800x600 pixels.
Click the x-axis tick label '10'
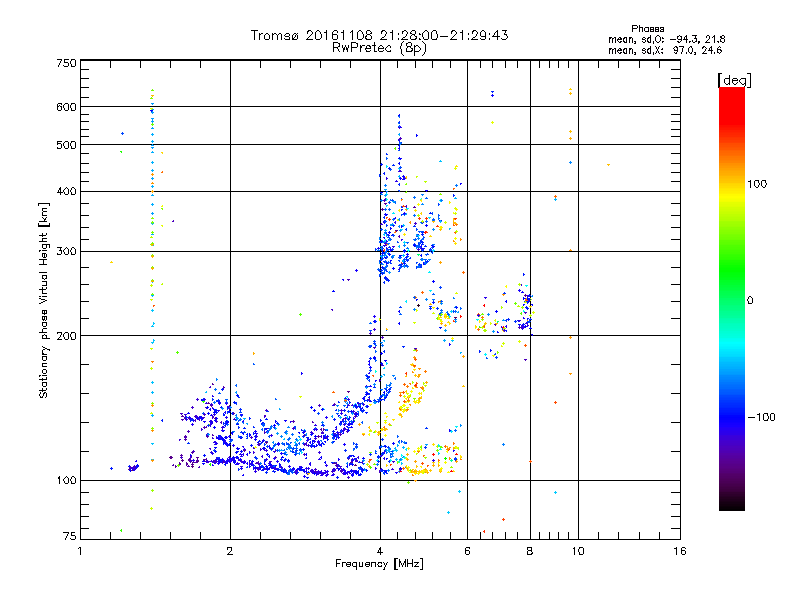click(x=578, y=551)
